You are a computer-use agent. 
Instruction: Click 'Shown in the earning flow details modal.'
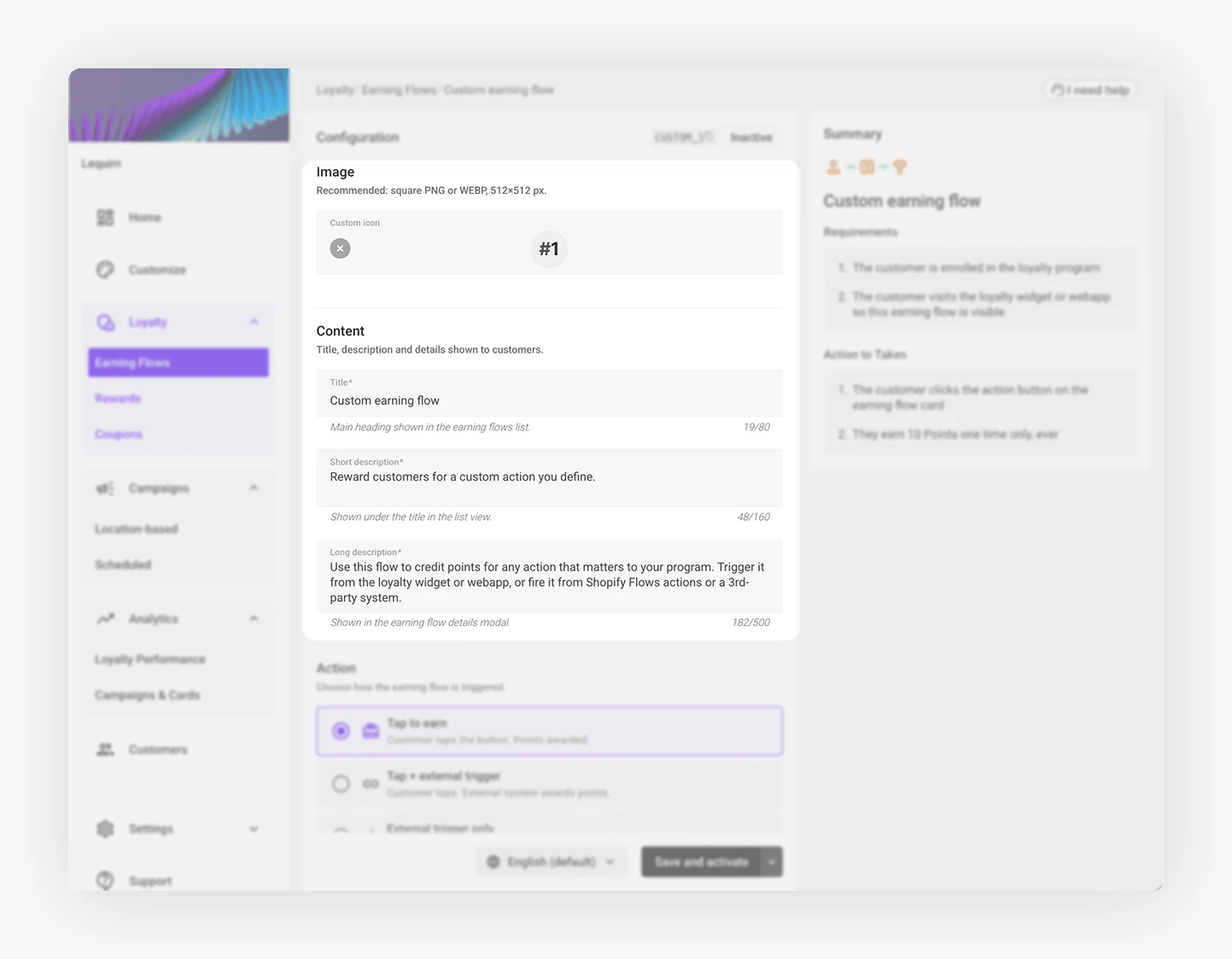point(420,623)
